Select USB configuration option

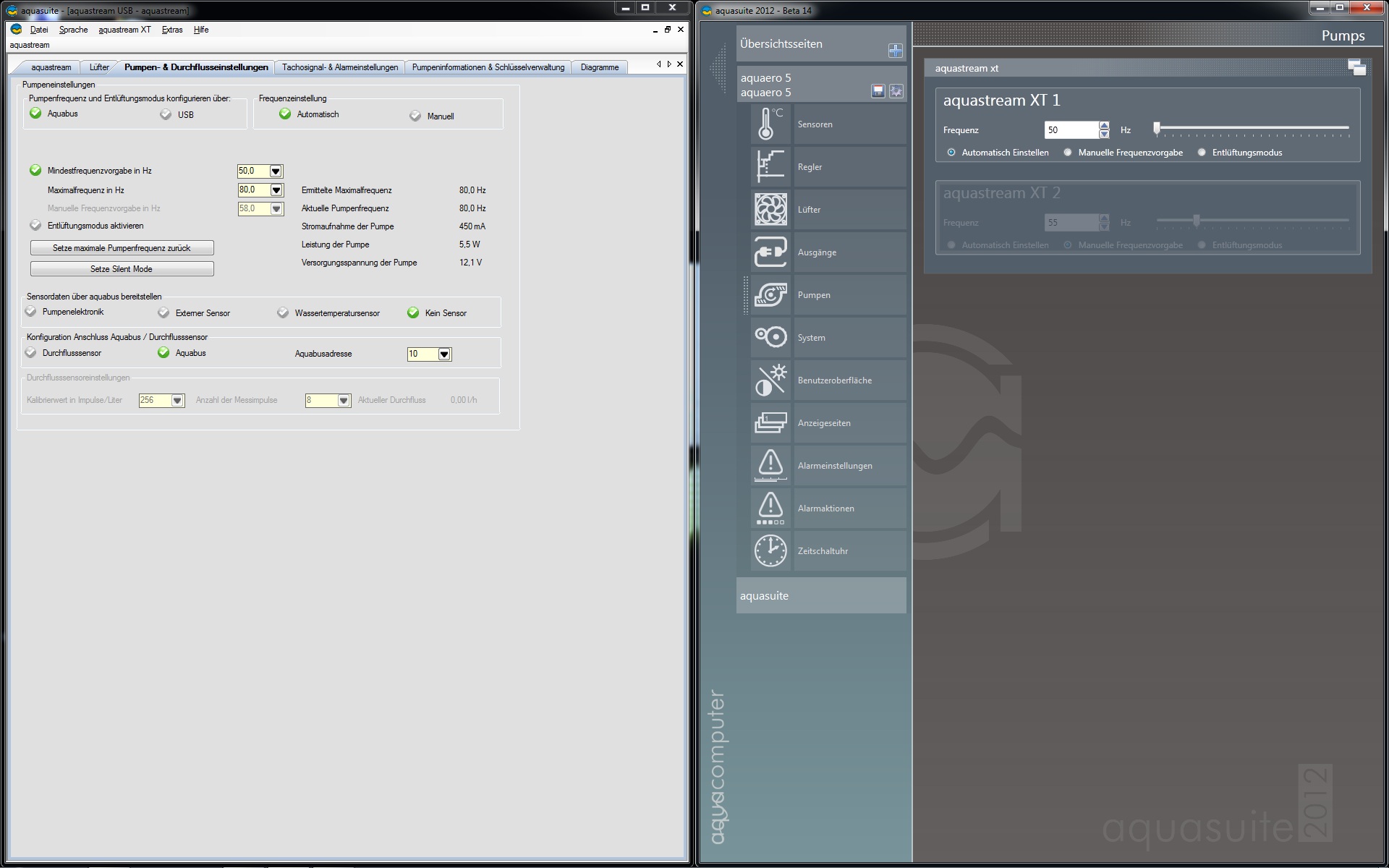click(x=166, y=115)
